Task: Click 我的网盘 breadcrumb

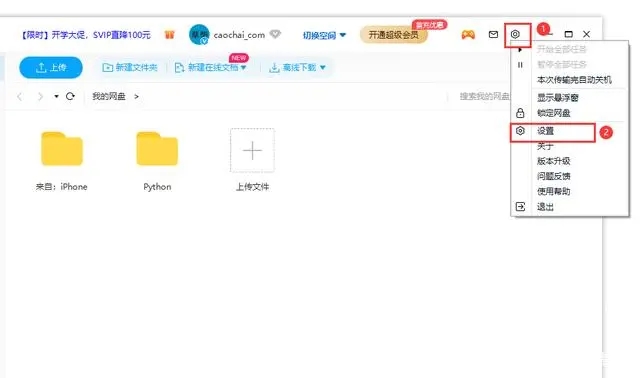Action: point(109,96)
